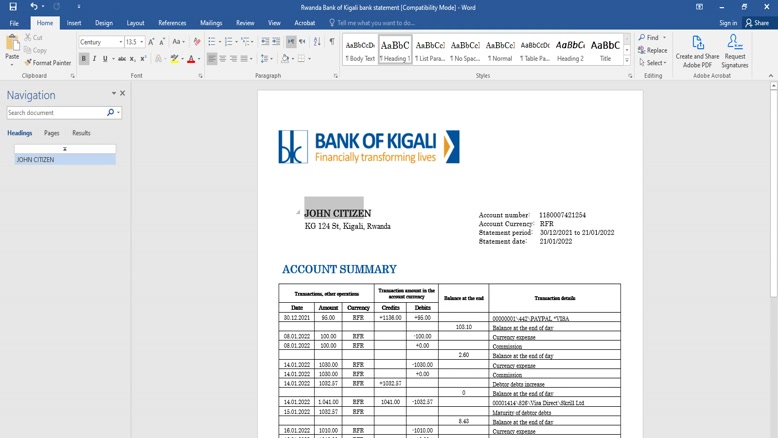
Task: Click the Save icon in title bar
Action: pos(13,7)
